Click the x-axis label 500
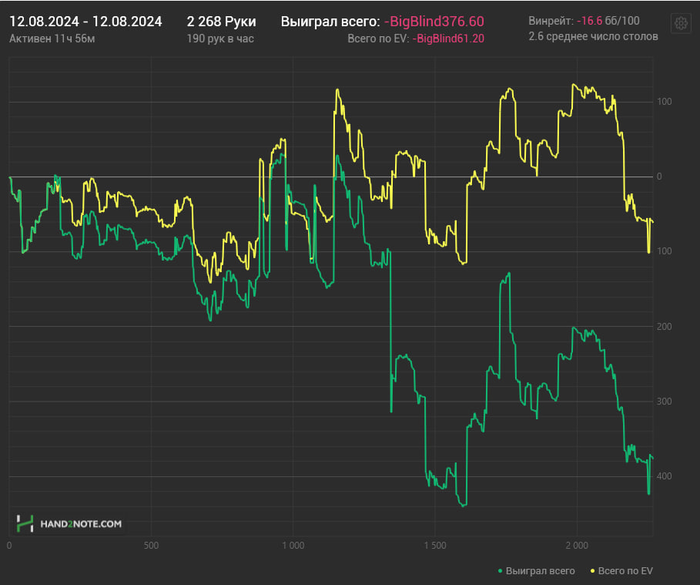Viewport: 700px width, 585px height. (x=151, y=546)
